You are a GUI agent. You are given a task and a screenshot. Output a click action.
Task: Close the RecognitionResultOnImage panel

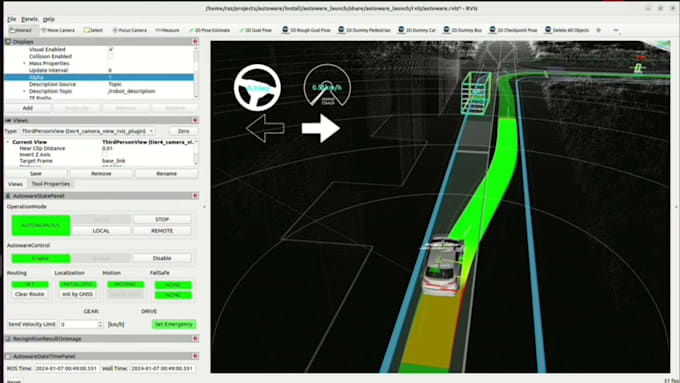[x=196, y=339]
